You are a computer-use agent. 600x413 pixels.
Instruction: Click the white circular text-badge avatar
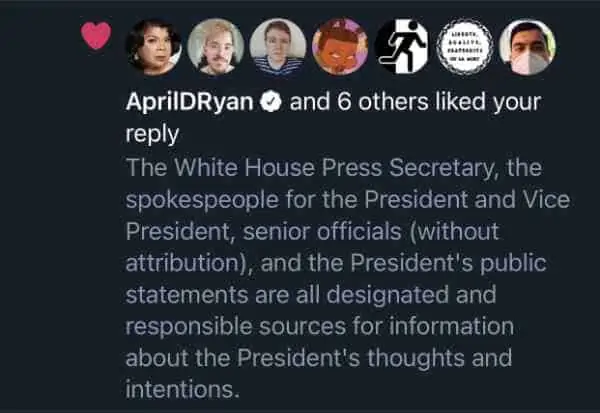(465, 46)
